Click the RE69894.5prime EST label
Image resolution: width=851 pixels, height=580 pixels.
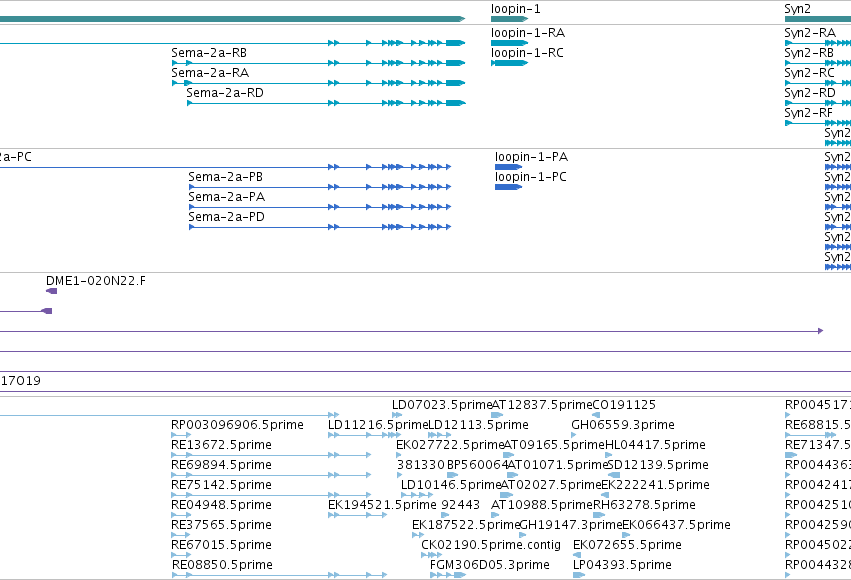click(221, 466)
